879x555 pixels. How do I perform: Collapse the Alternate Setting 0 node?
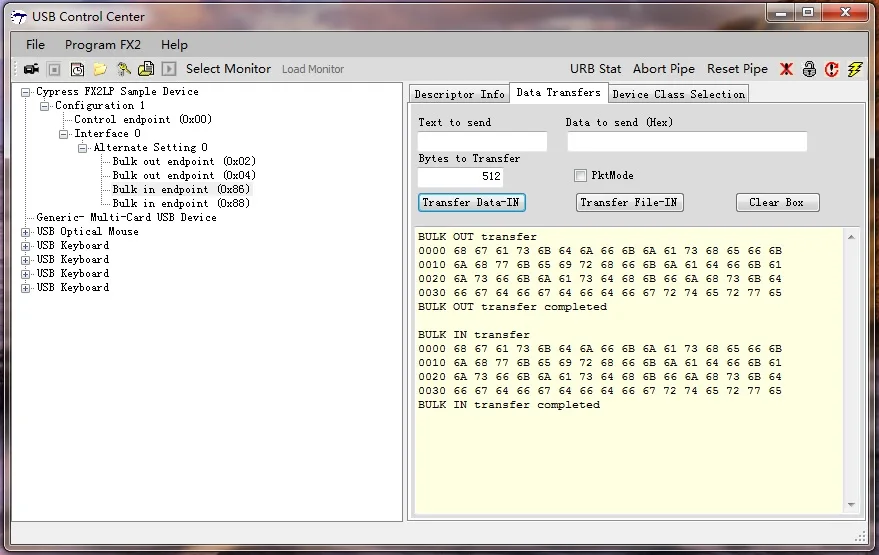coord(83,148)
